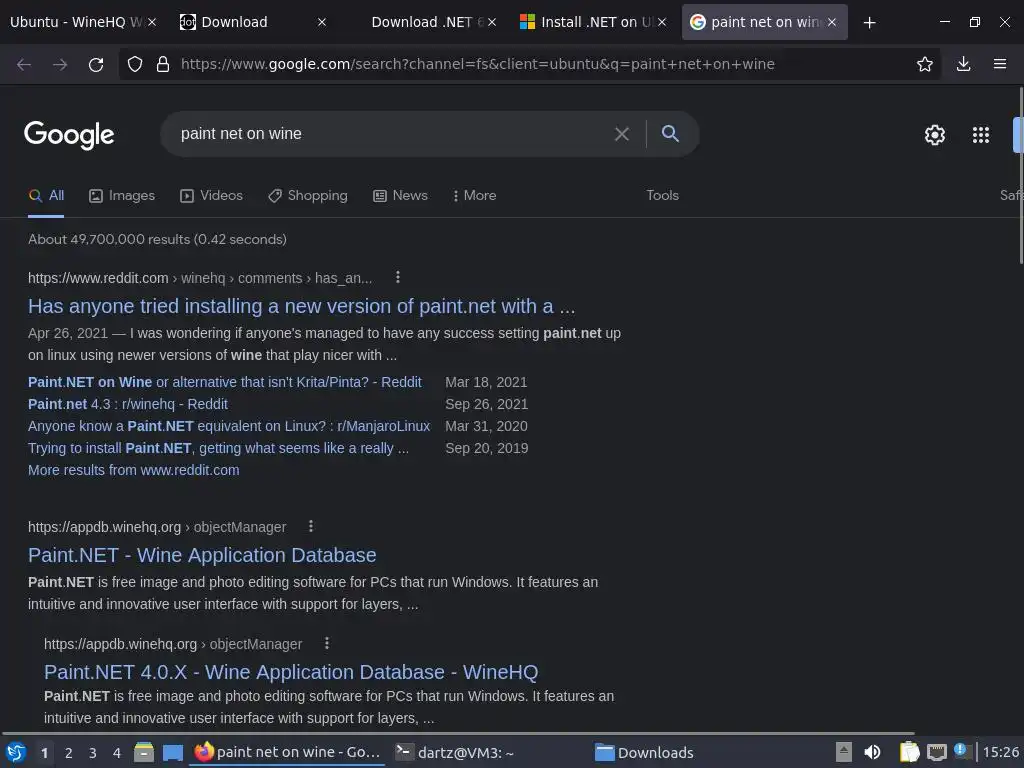
Task: Open 'Paint.NET 4.0.X - Wine Application Database' result
Action: [291, 672]
